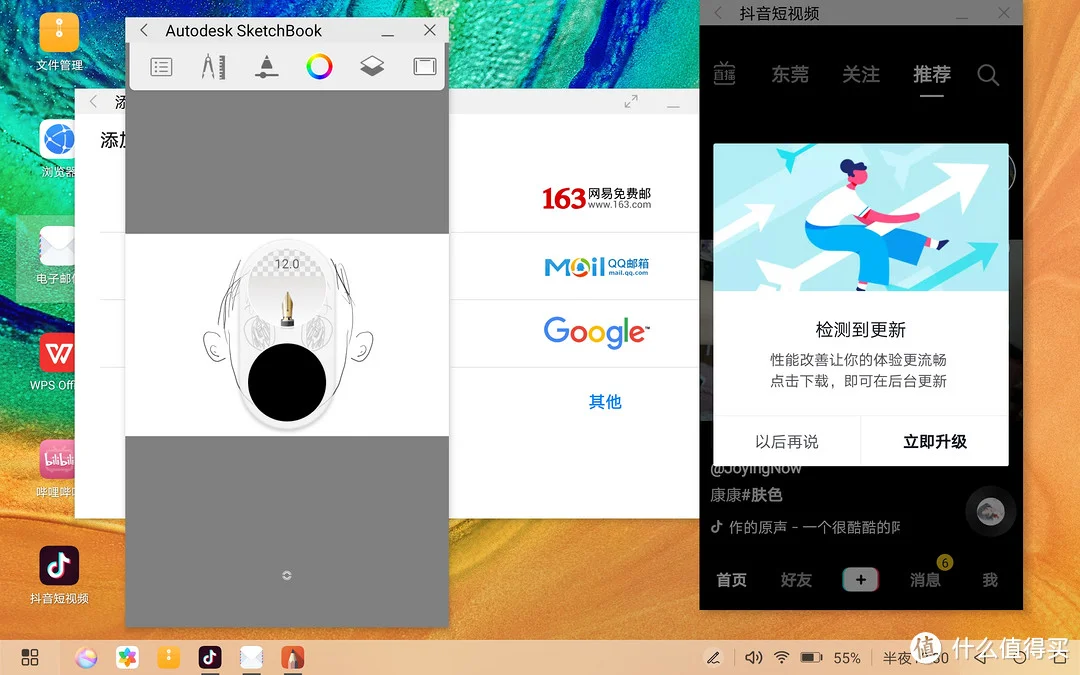This screenshot has height=675, width=1080.
Task: Open Douyin search magnifier icon
Action: click(988, 74)
